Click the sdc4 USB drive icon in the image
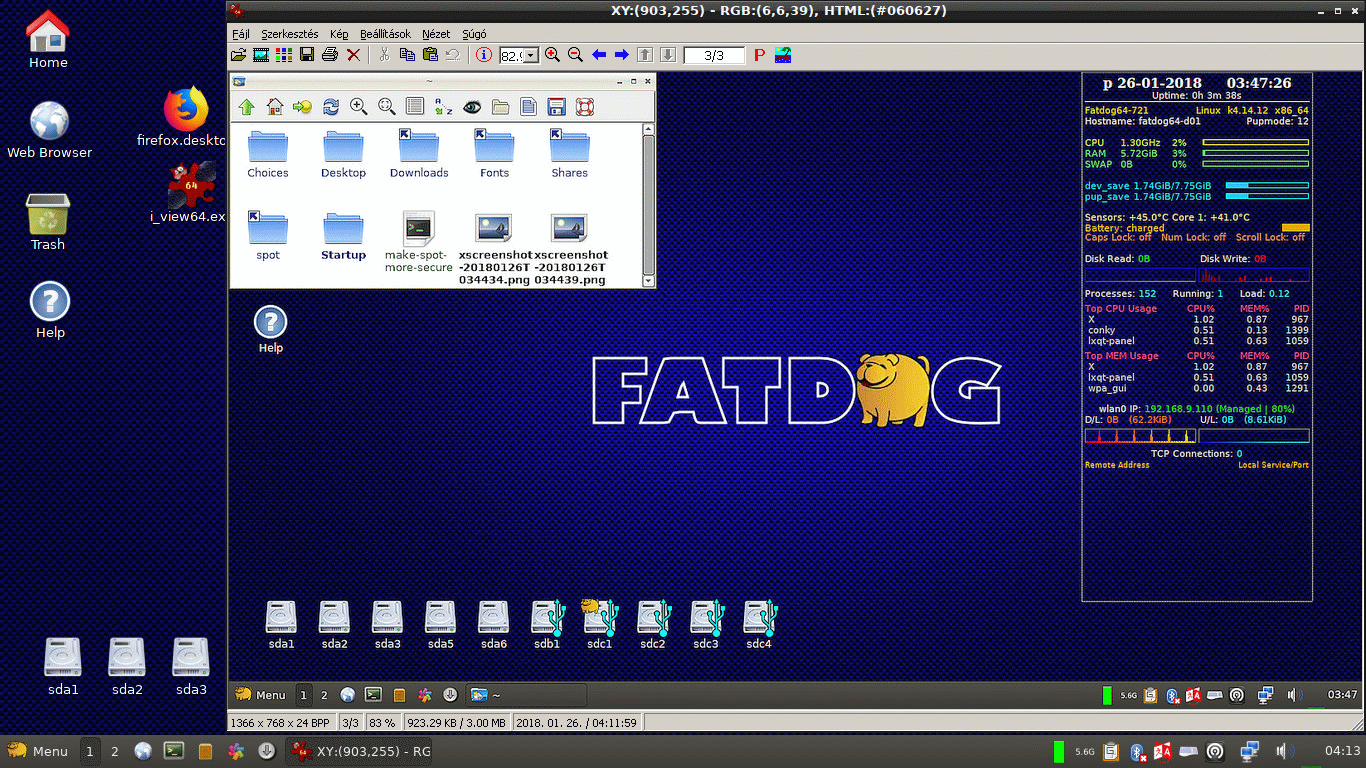This screenshot has height=768, width=1366. tap(760, 625)
